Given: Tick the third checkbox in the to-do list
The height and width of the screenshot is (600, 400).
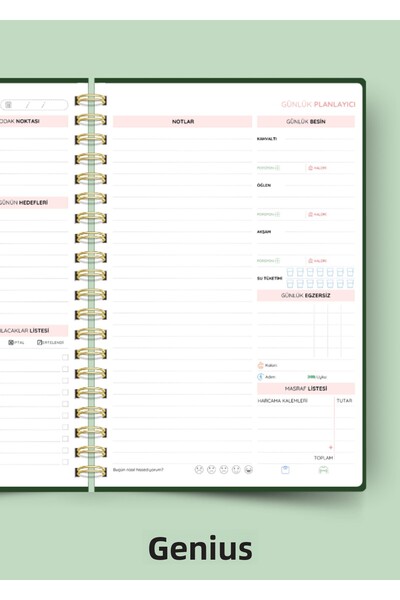Looking at the screenshot, I should pos(65,381).
